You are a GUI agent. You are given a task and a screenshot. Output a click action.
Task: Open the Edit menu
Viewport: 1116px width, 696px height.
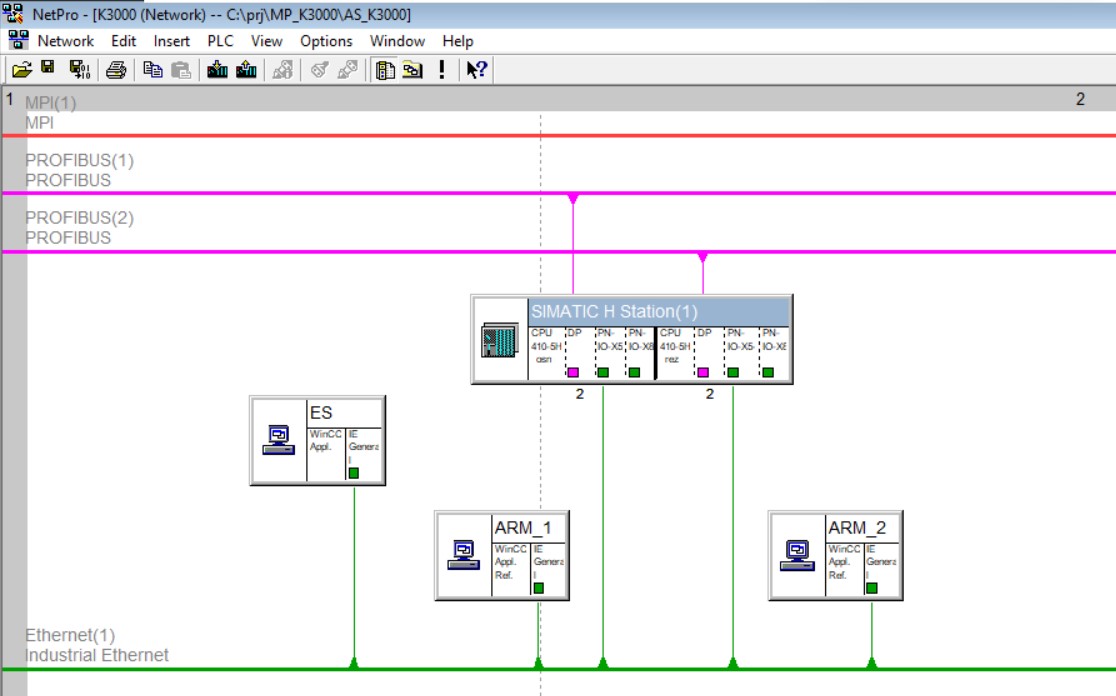click(x=123, y=41)
